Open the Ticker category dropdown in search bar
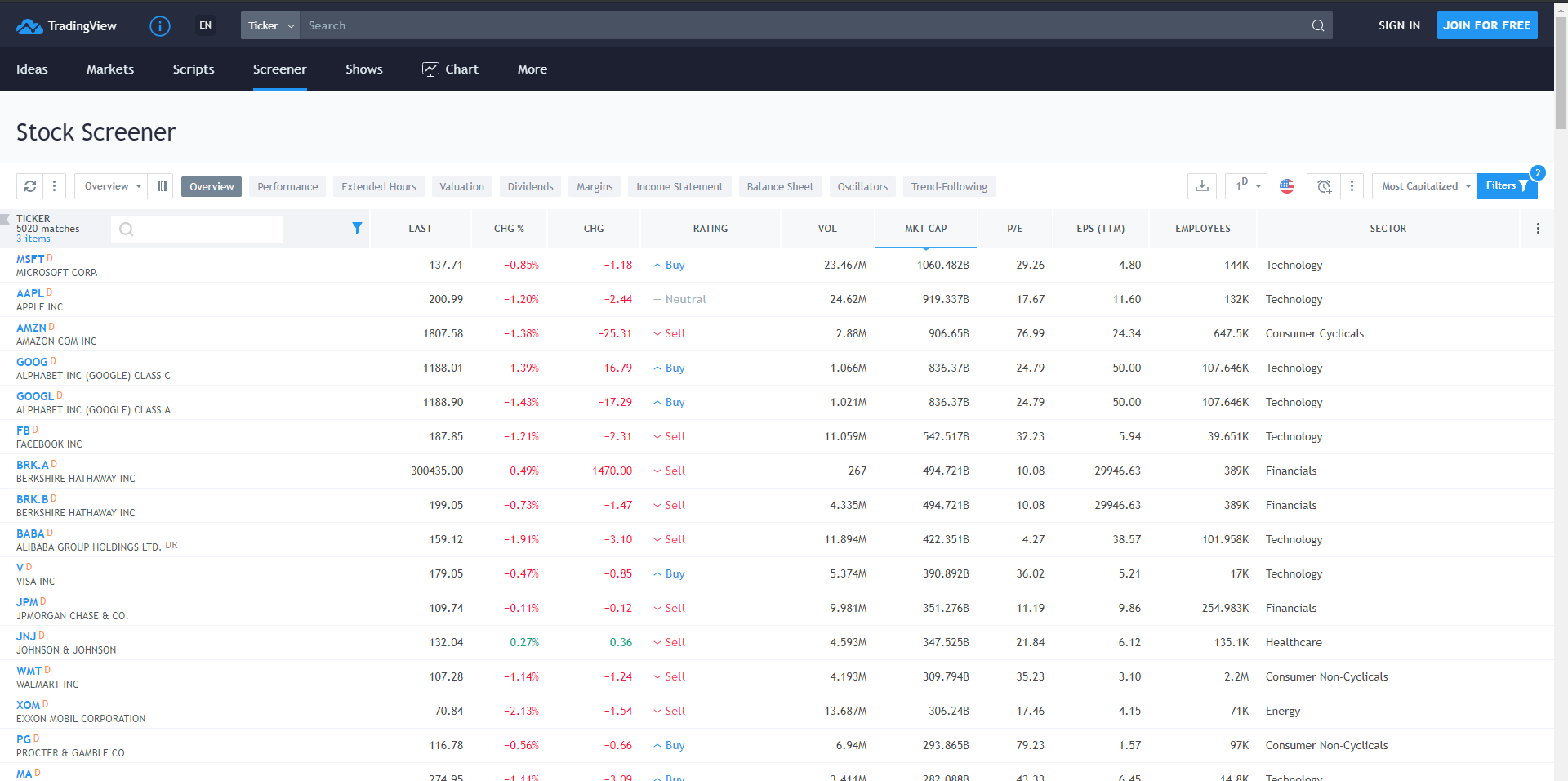The image size is (1568, 781). pos(269,25)
